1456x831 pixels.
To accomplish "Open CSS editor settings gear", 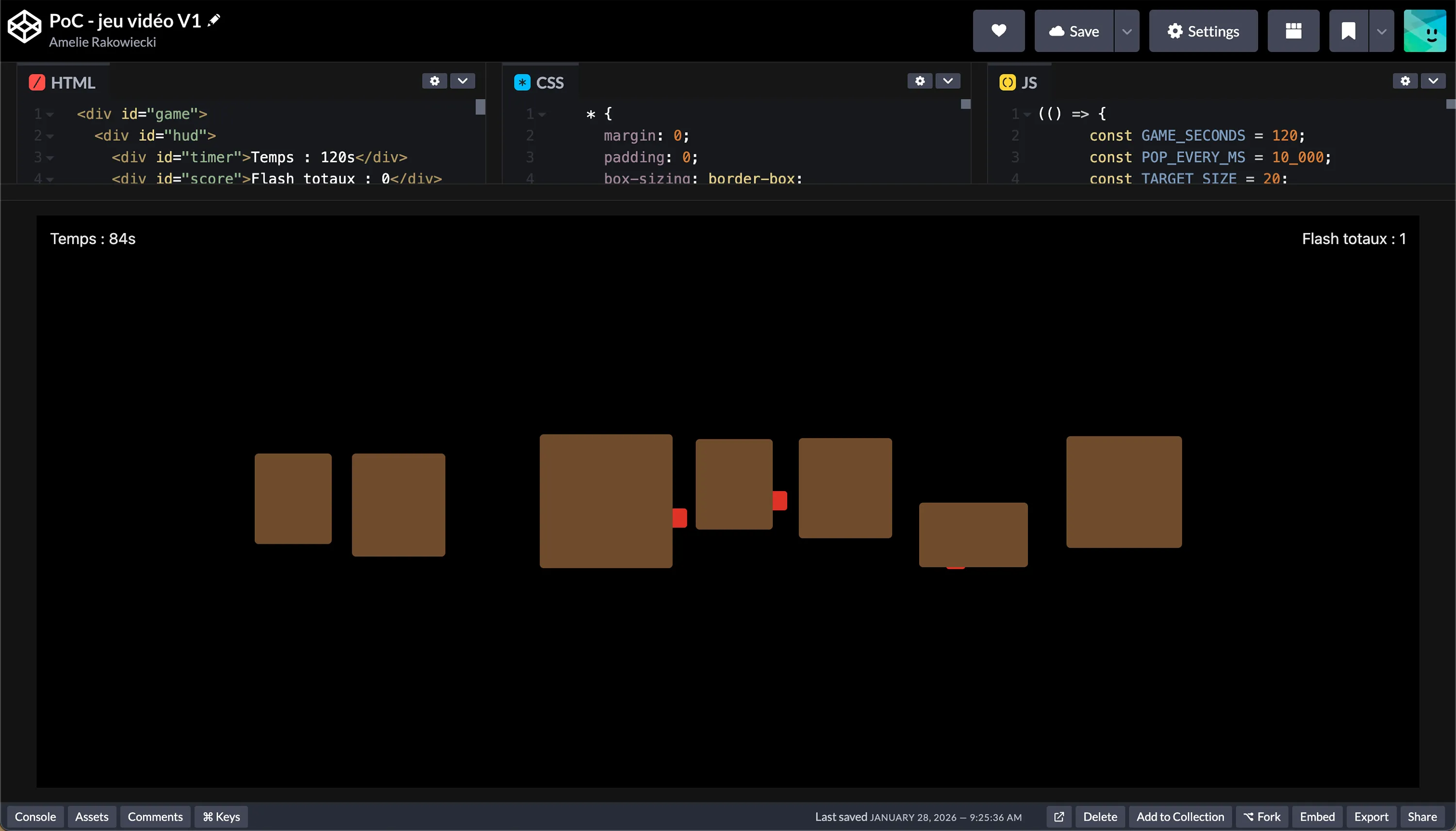I will click(x=920, y=81).
